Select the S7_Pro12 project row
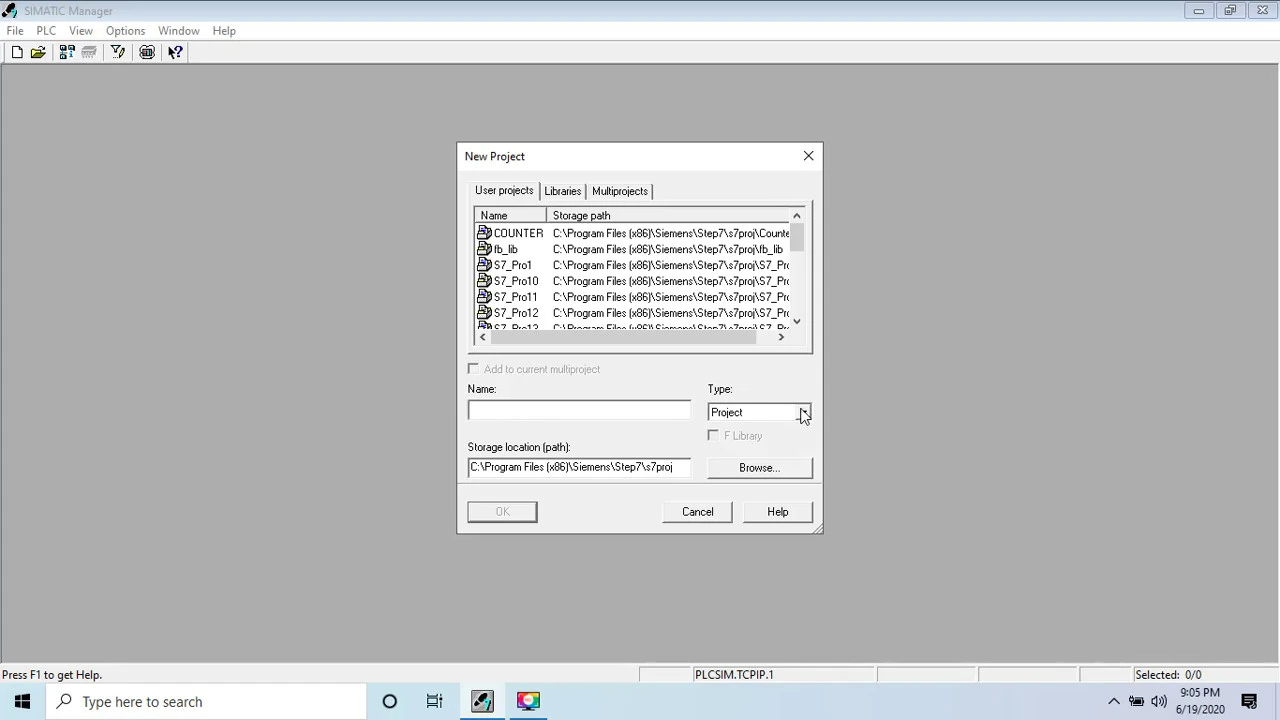 [632, 313]
